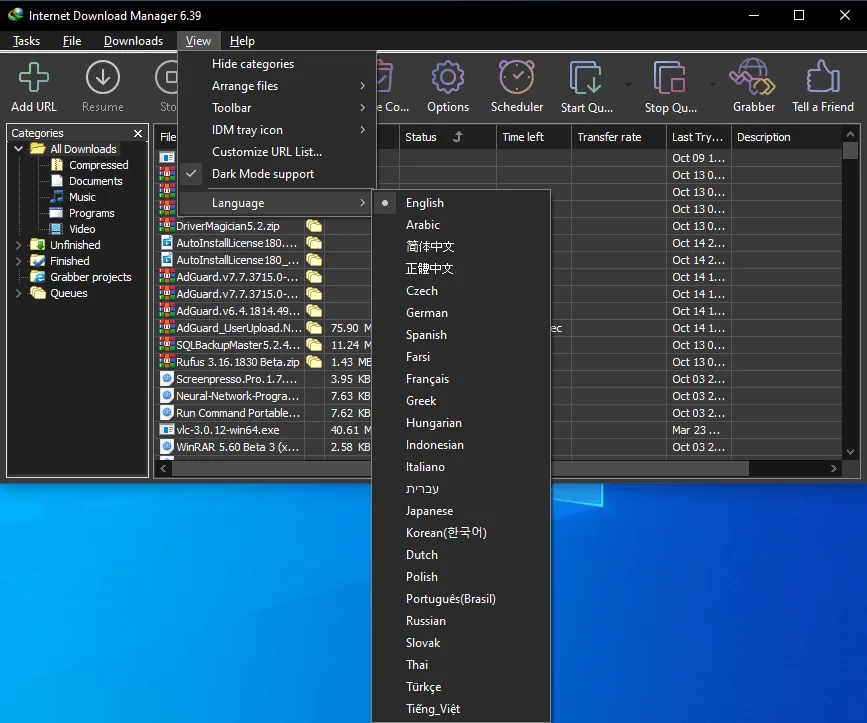Image resolution: width=867 pixels, height=723 pixels.
Task: Open the IDM tray icon submenu
Action: (276, 130)
